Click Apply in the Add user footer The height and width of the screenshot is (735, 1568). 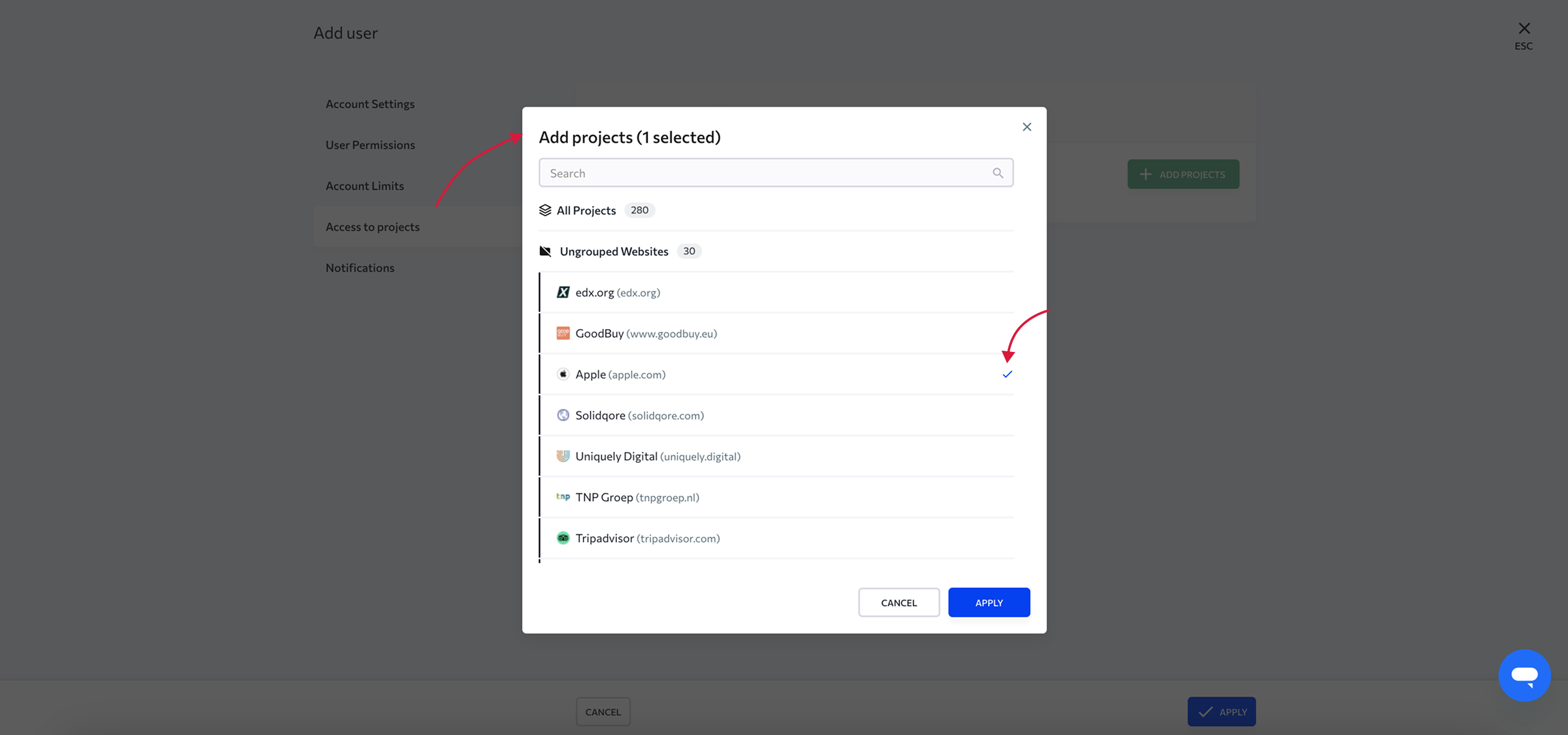pyautogui.click(x=1221, y=711)
